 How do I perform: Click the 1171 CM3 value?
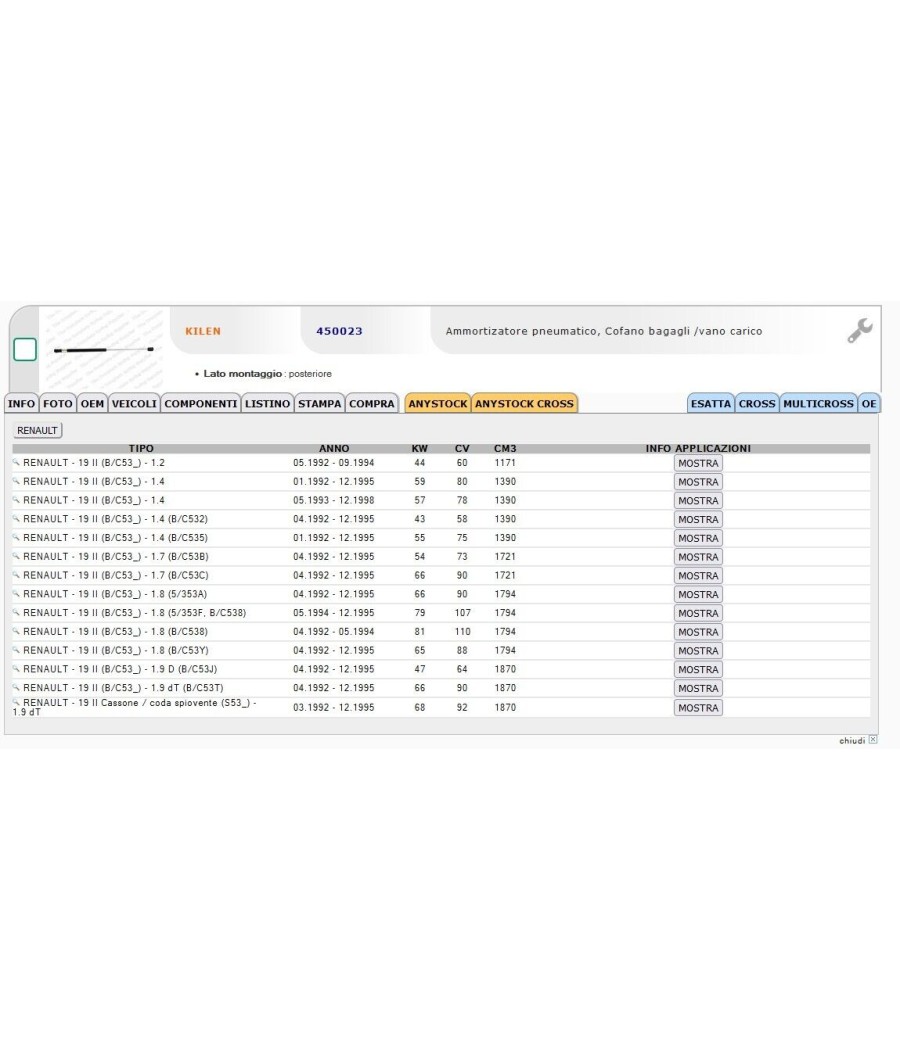505,463
